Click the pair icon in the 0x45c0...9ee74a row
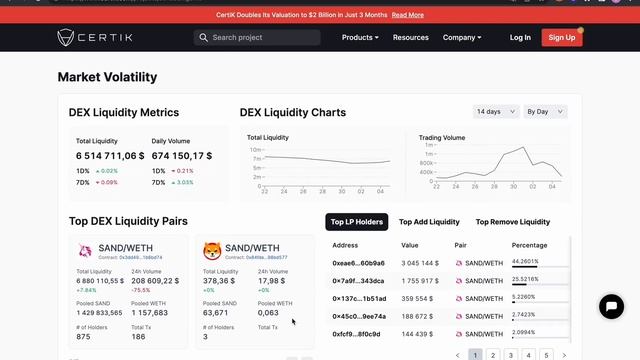The height and width of the screenshot is (360, 640). [459, 316]
